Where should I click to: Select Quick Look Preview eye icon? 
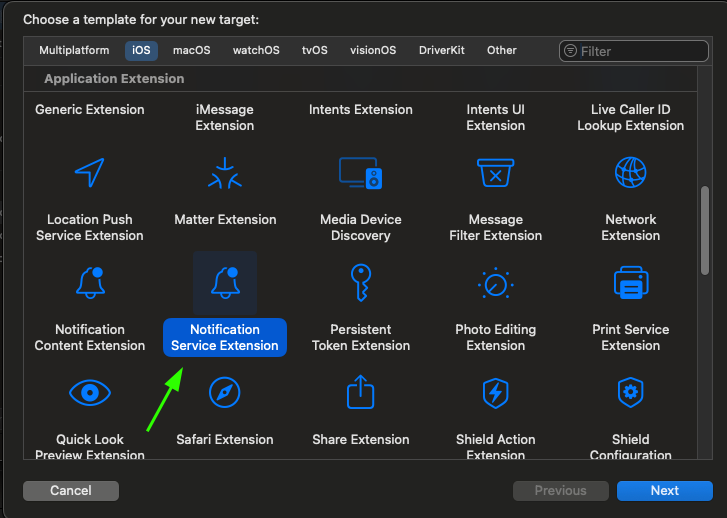tap(90, 393)
